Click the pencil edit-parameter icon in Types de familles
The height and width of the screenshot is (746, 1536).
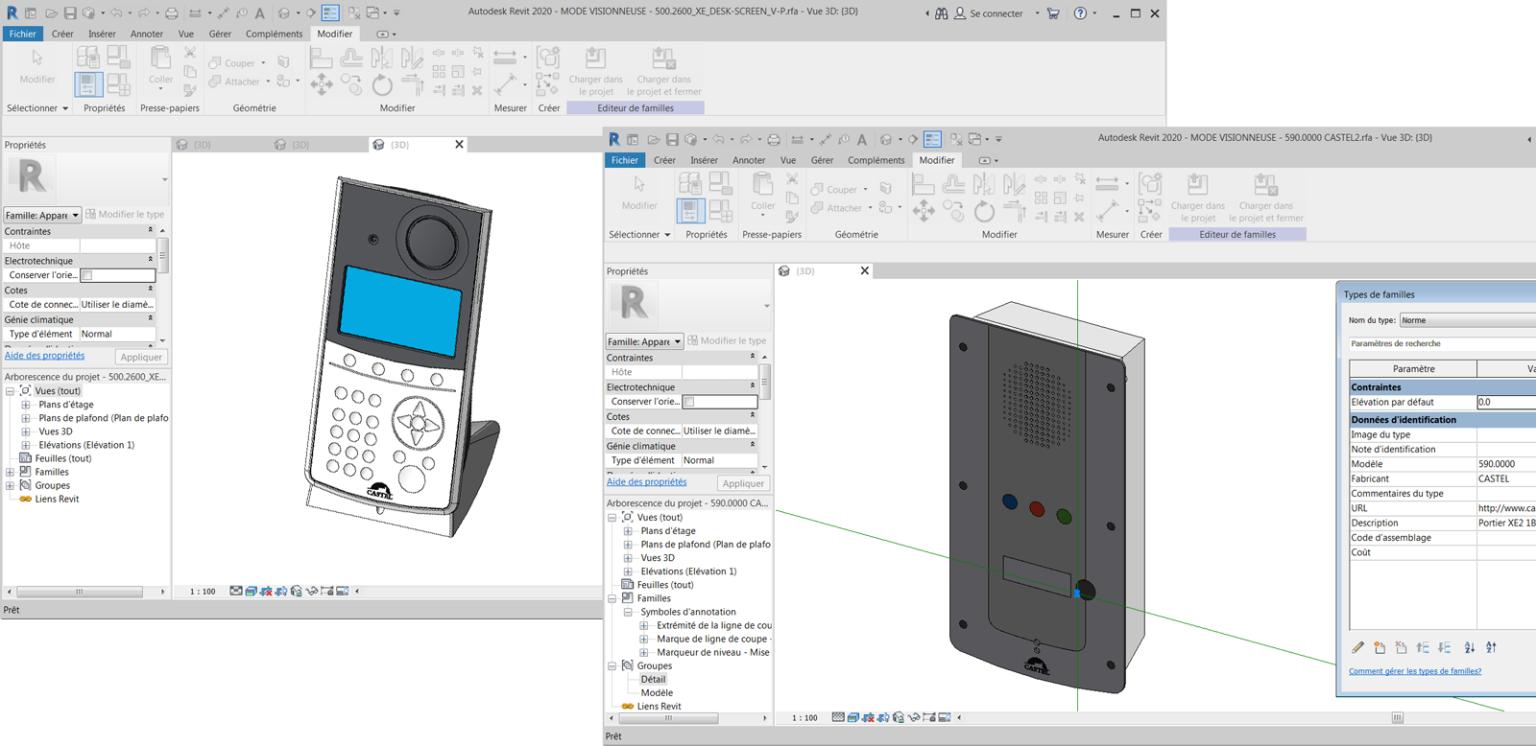(x=1357, y=648)
